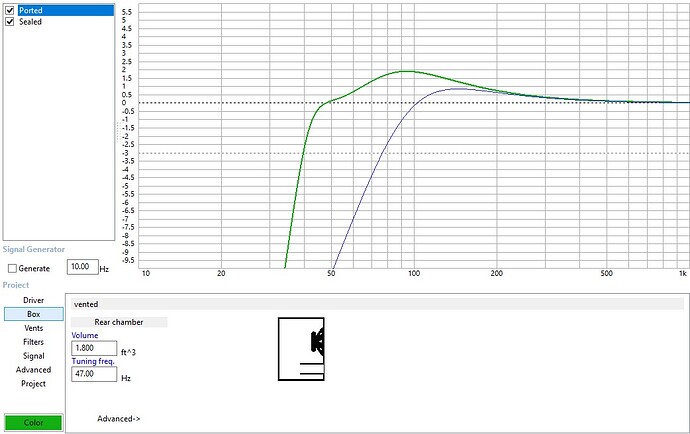The width and height of the screenshot is (690, 434).
Task: Switch to the Advanced tab
Action: pos(34,370)
